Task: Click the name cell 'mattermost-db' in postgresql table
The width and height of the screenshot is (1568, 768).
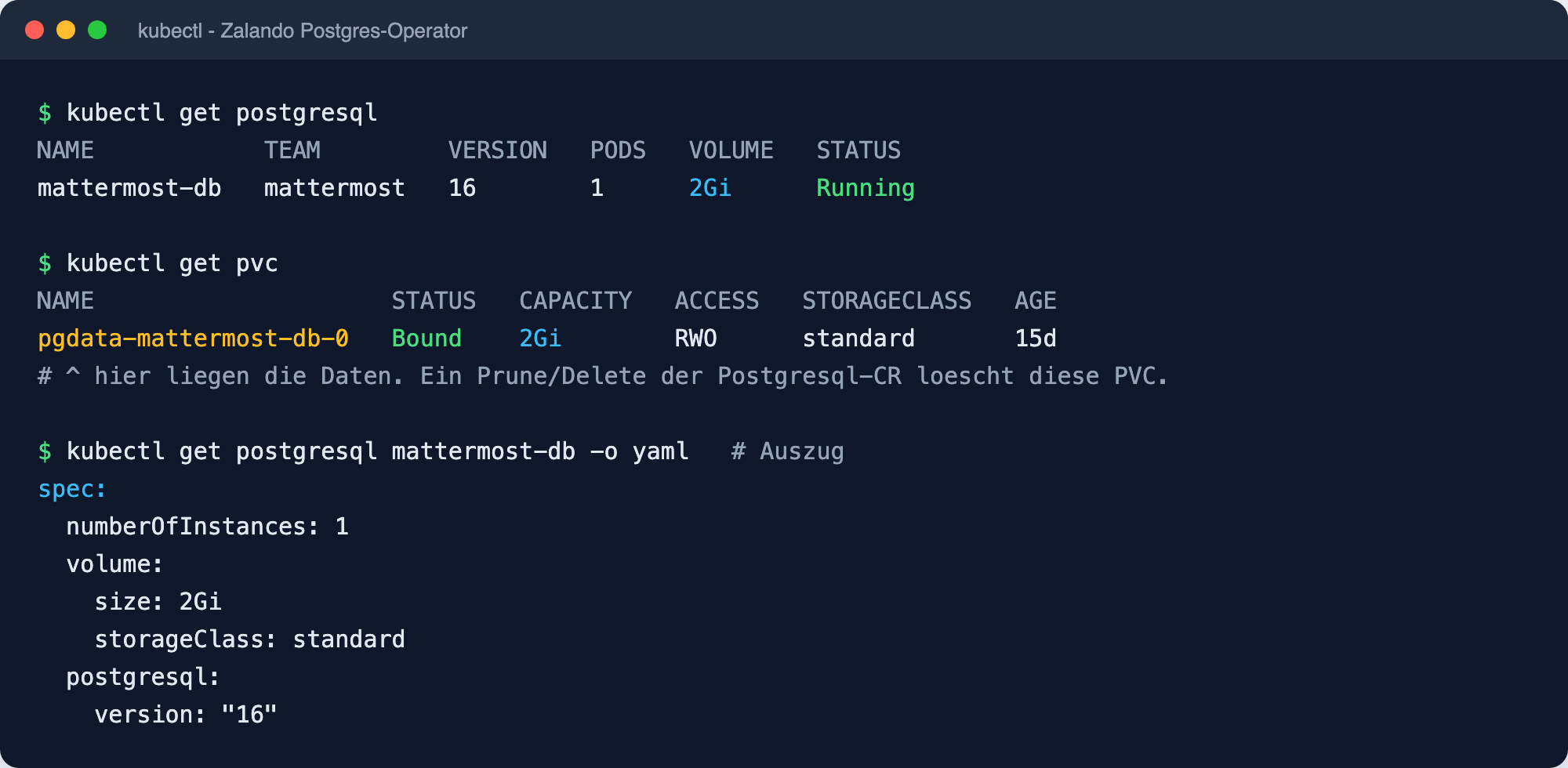Action: click(129, 188)
